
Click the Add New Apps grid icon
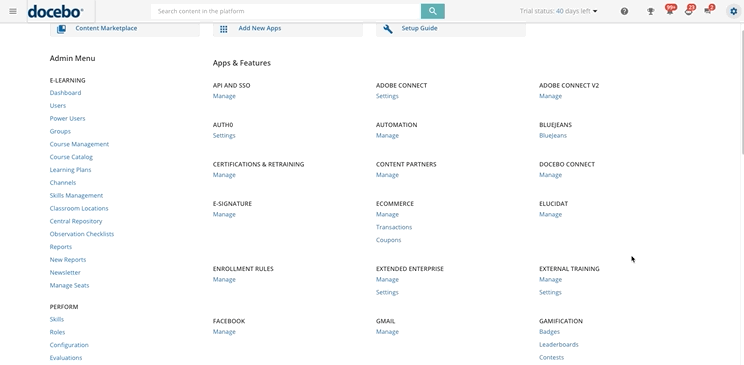pos(223,29)
